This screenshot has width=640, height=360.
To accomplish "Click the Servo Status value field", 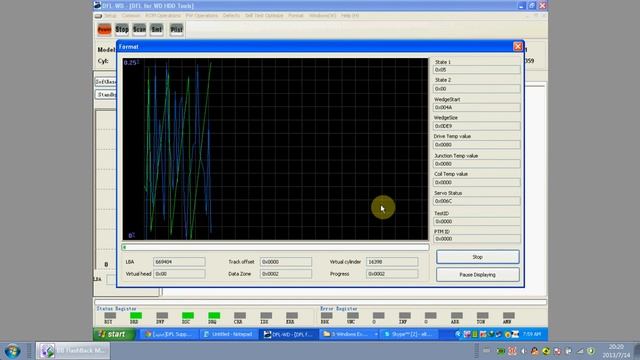I will (x=476, y=201).
